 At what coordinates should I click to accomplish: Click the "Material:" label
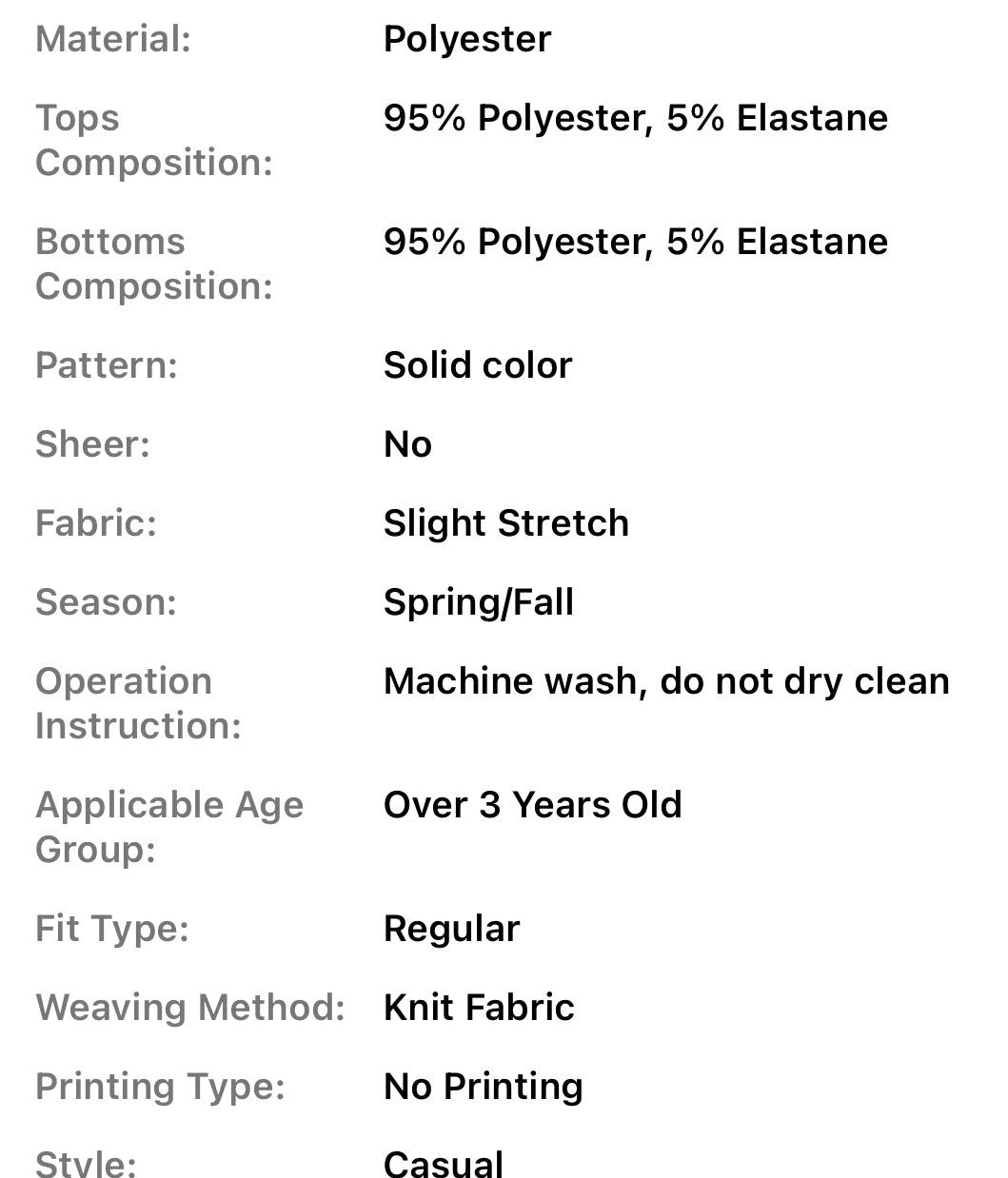(x=113, y=39)
